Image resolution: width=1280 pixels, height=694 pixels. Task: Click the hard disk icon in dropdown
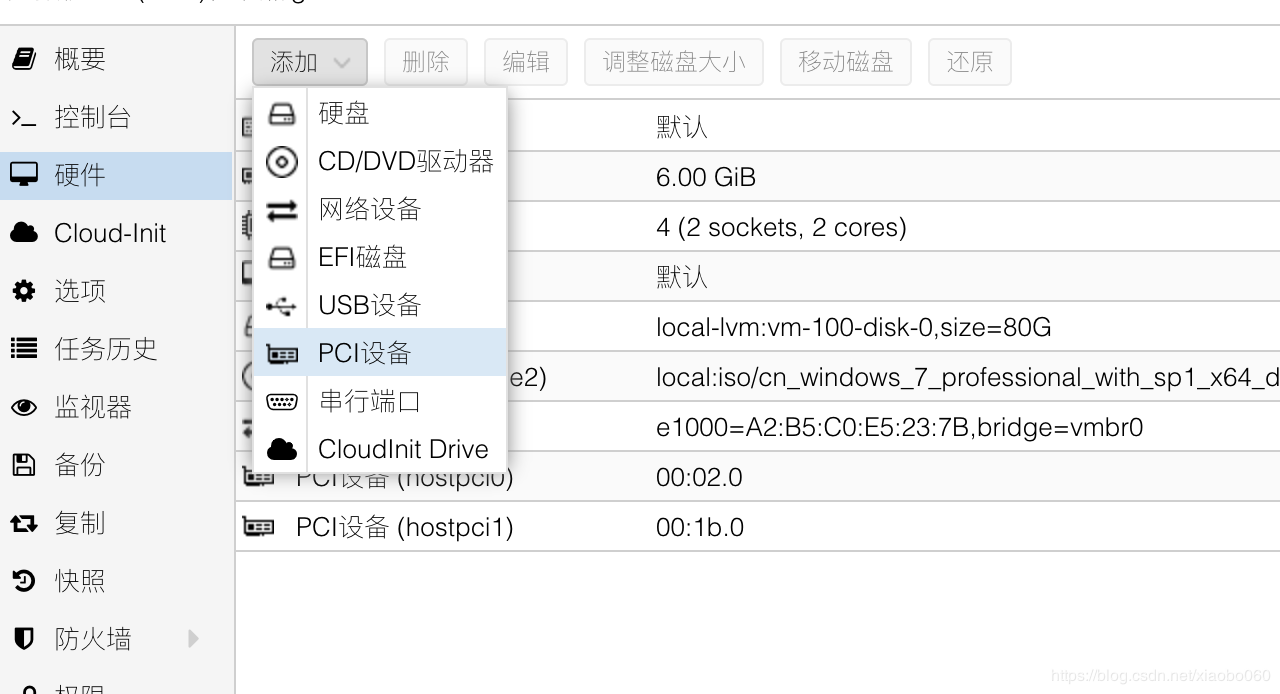click(x=282, y=113)
